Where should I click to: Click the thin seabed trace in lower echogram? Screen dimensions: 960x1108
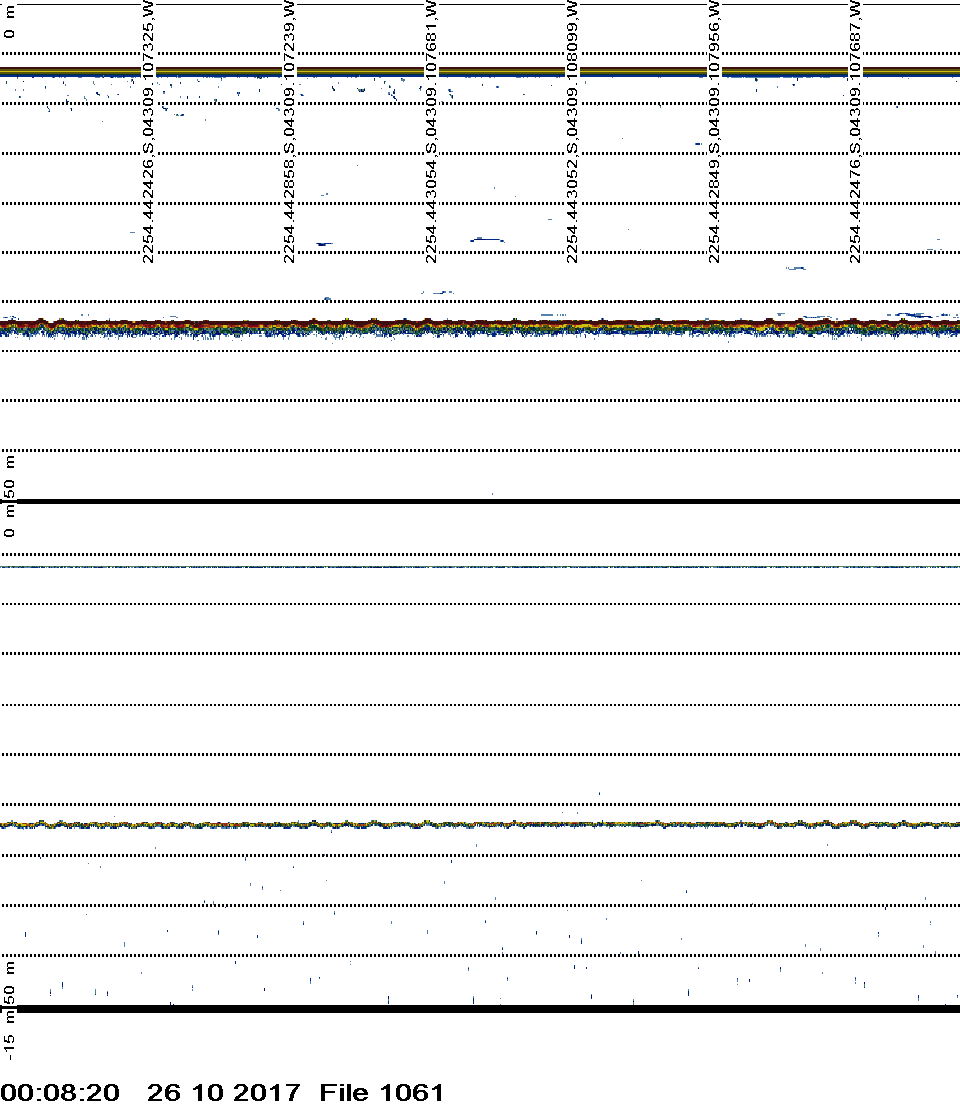(x=480, y=824)
